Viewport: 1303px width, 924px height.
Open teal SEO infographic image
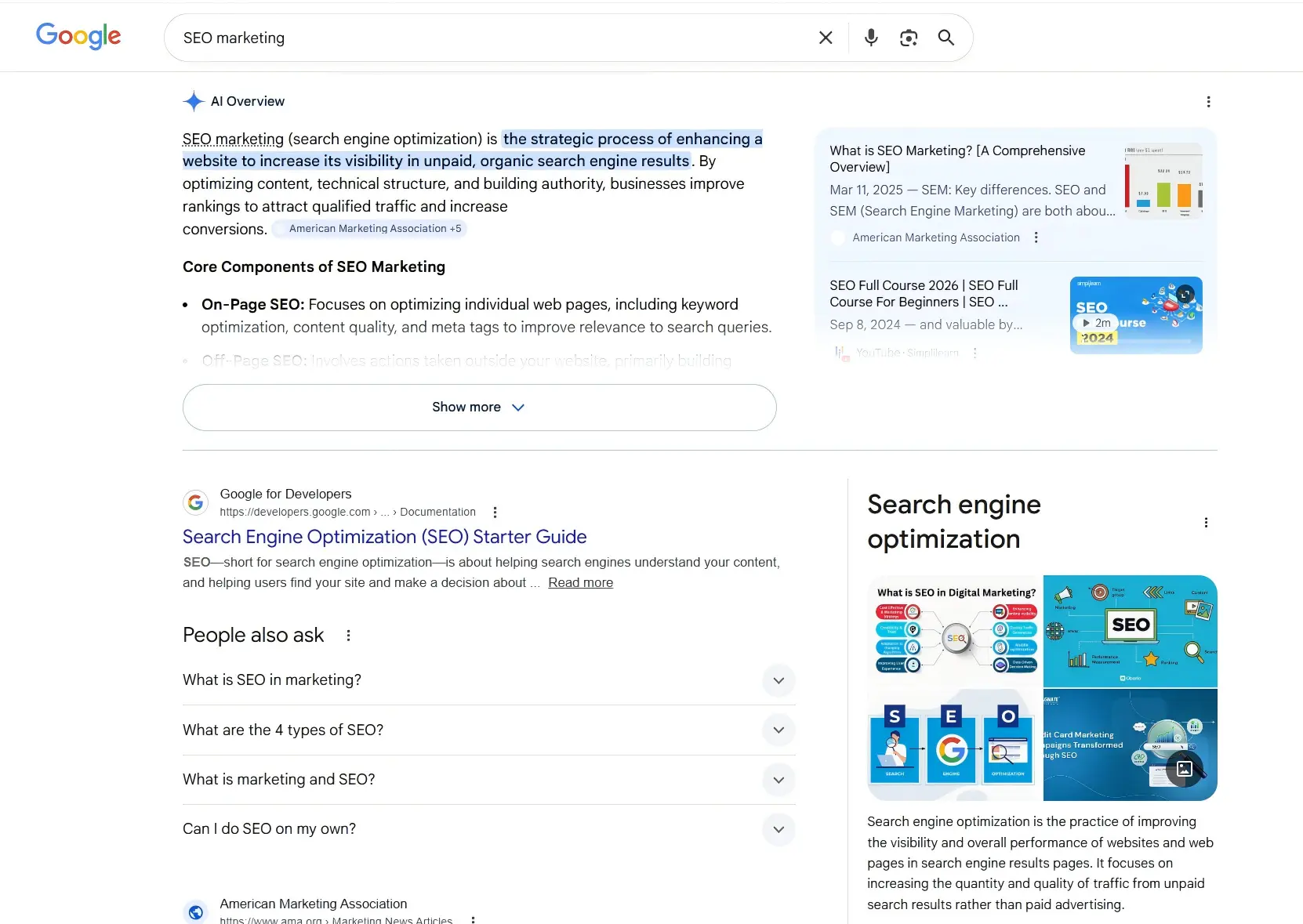tap(1131, 631)
